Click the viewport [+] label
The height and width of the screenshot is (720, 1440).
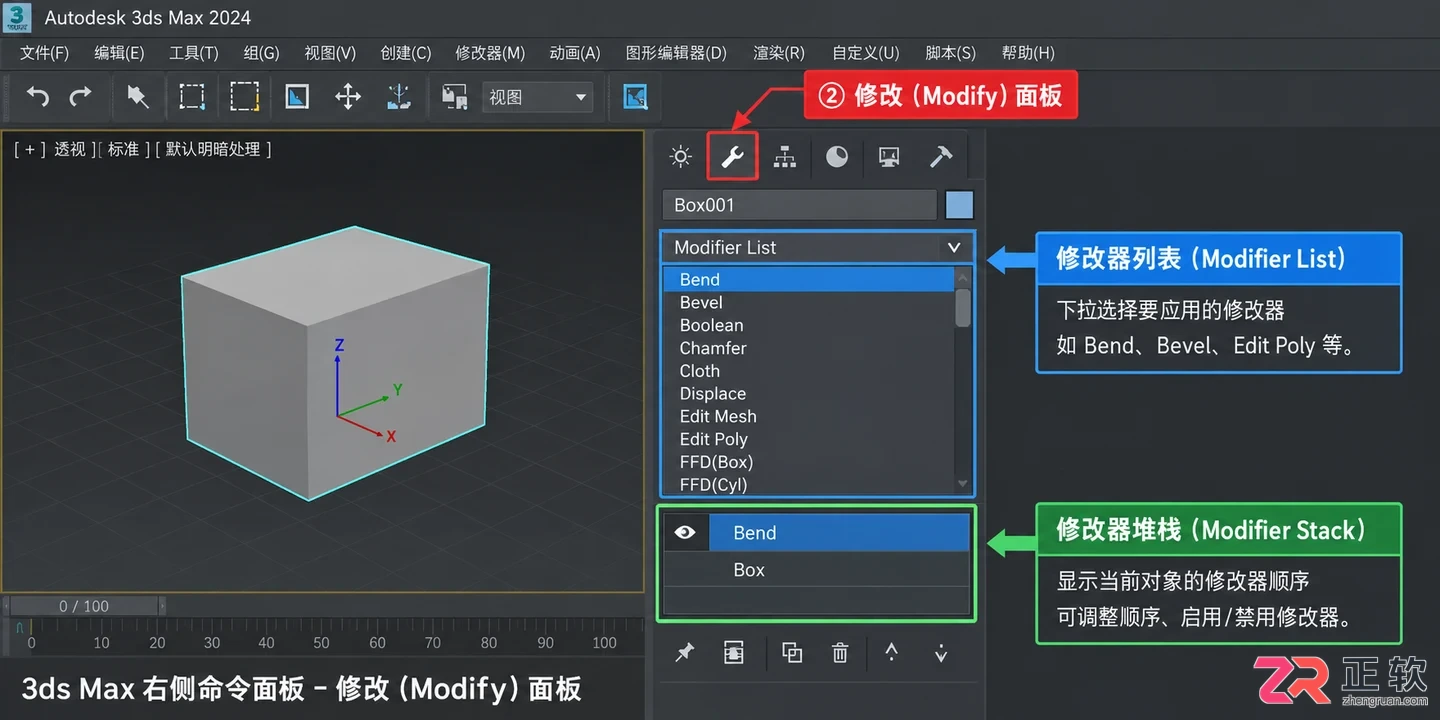(30, 149)
